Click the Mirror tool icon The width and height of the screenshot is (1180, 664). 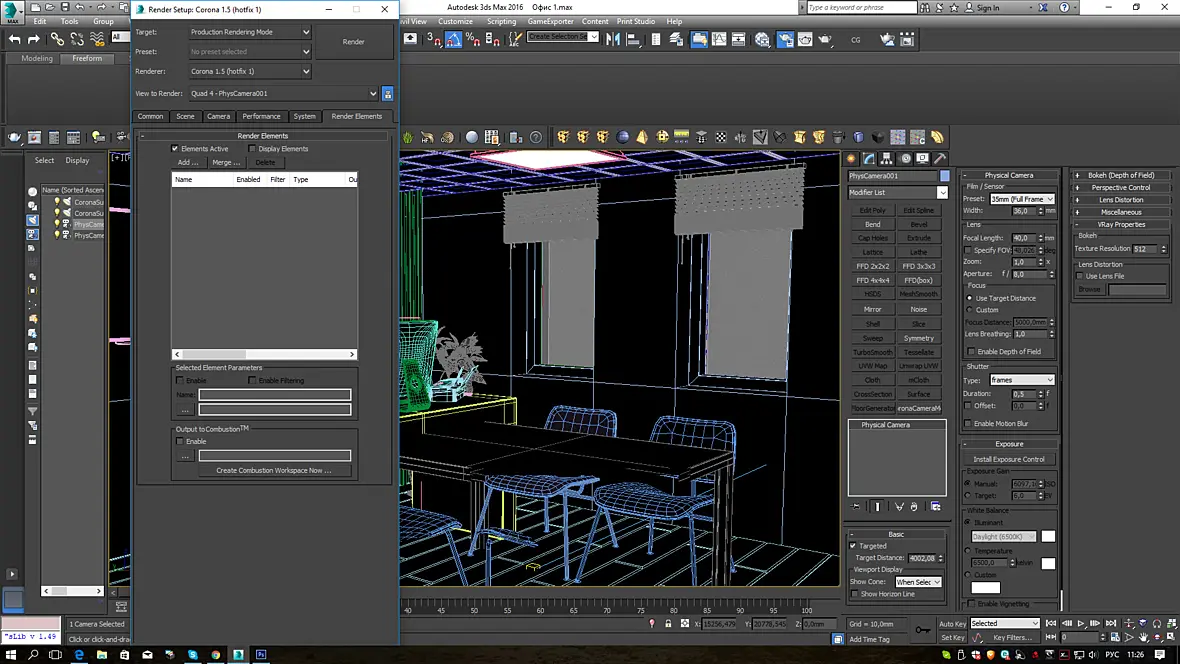pyautogui.click(x=613, y=39)
